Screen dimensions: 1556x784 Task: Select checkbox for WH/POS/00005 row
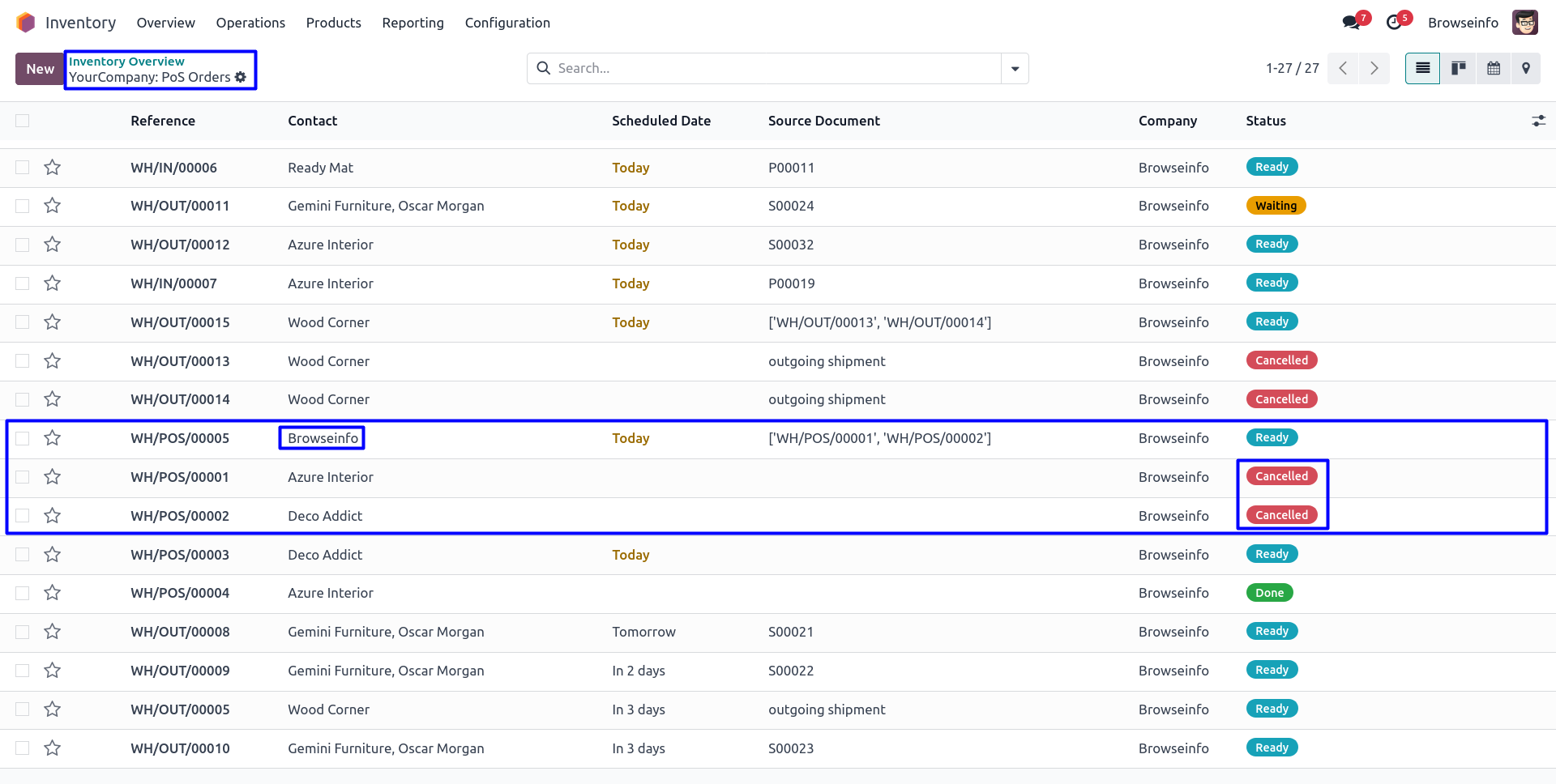point(23,438)
